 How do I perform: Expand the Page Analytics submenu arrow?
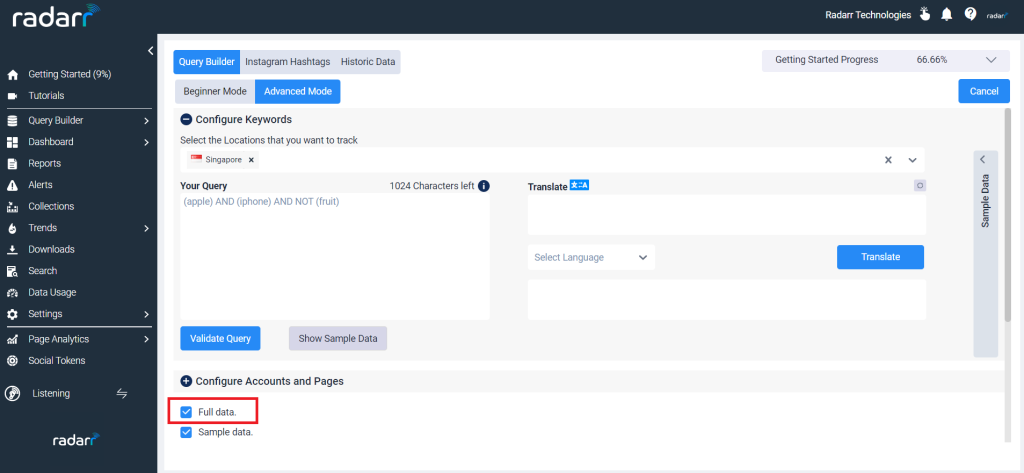pyautogui.click(x=146, y=340)
